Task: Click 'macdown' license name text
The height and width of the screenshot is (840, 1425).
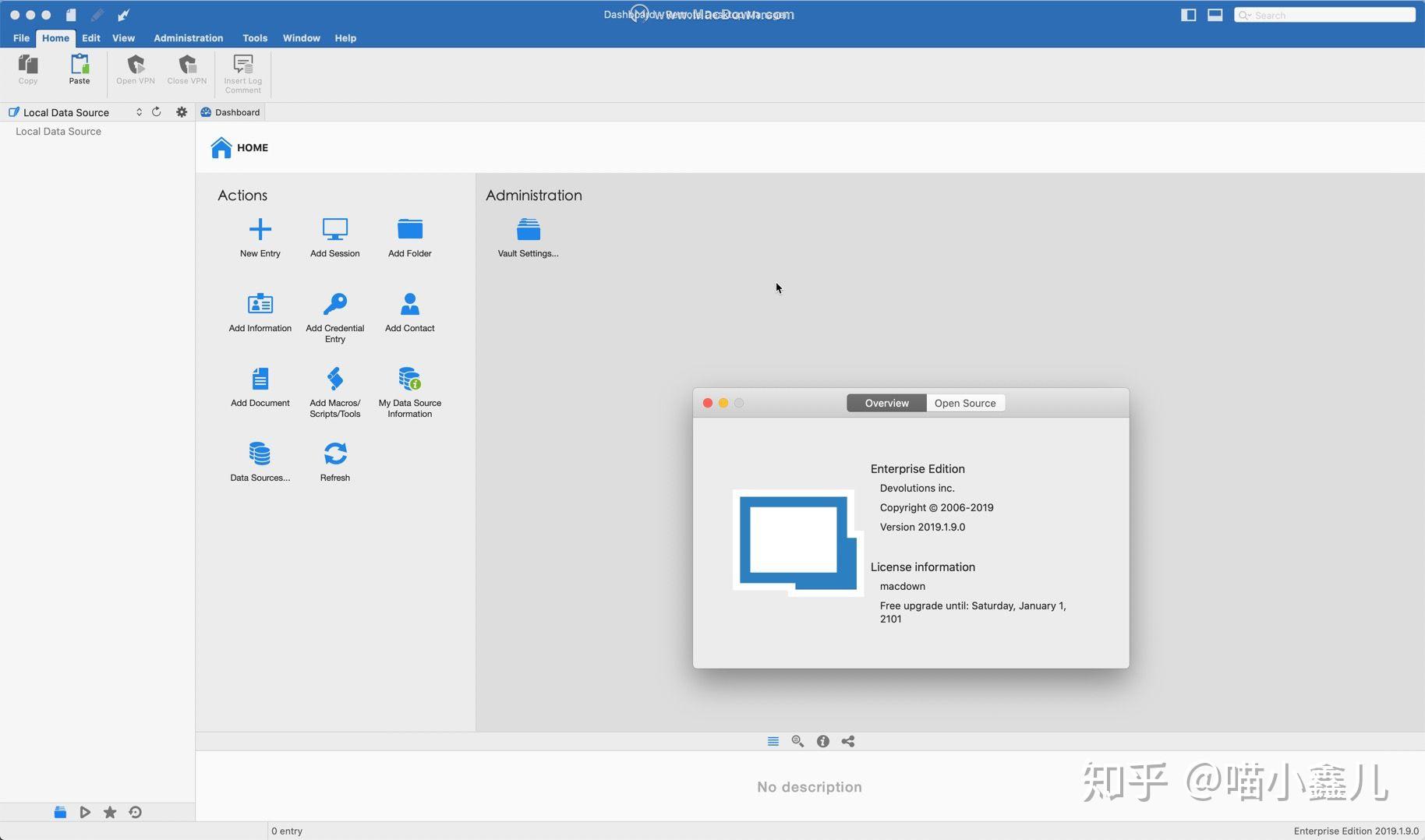Action: click(903, 586)
